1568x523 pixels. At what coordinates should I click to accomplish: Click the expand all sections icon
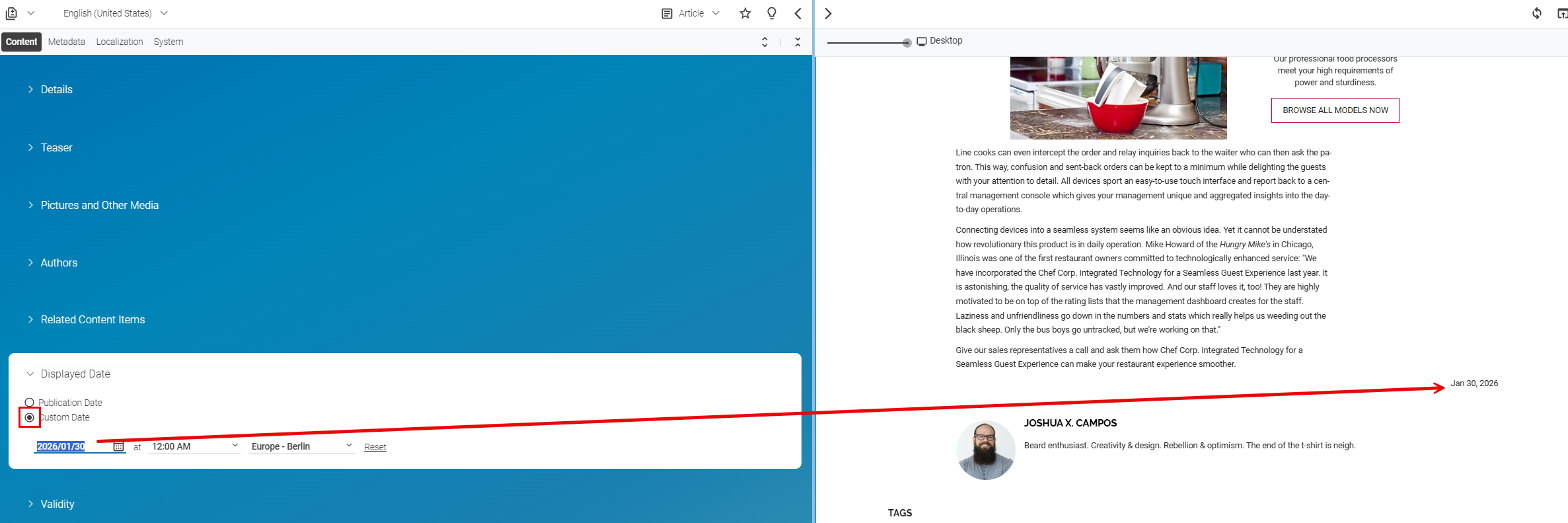[765, 42]
